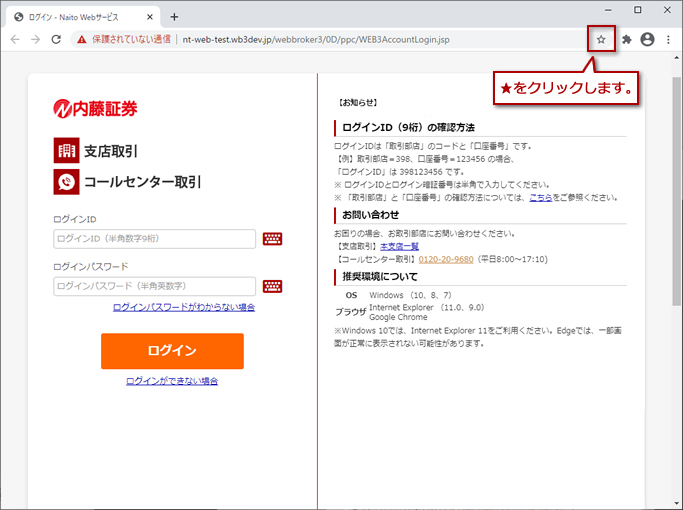
Task: Focus the ログインパスワード input field
Action: coord(155,286)
